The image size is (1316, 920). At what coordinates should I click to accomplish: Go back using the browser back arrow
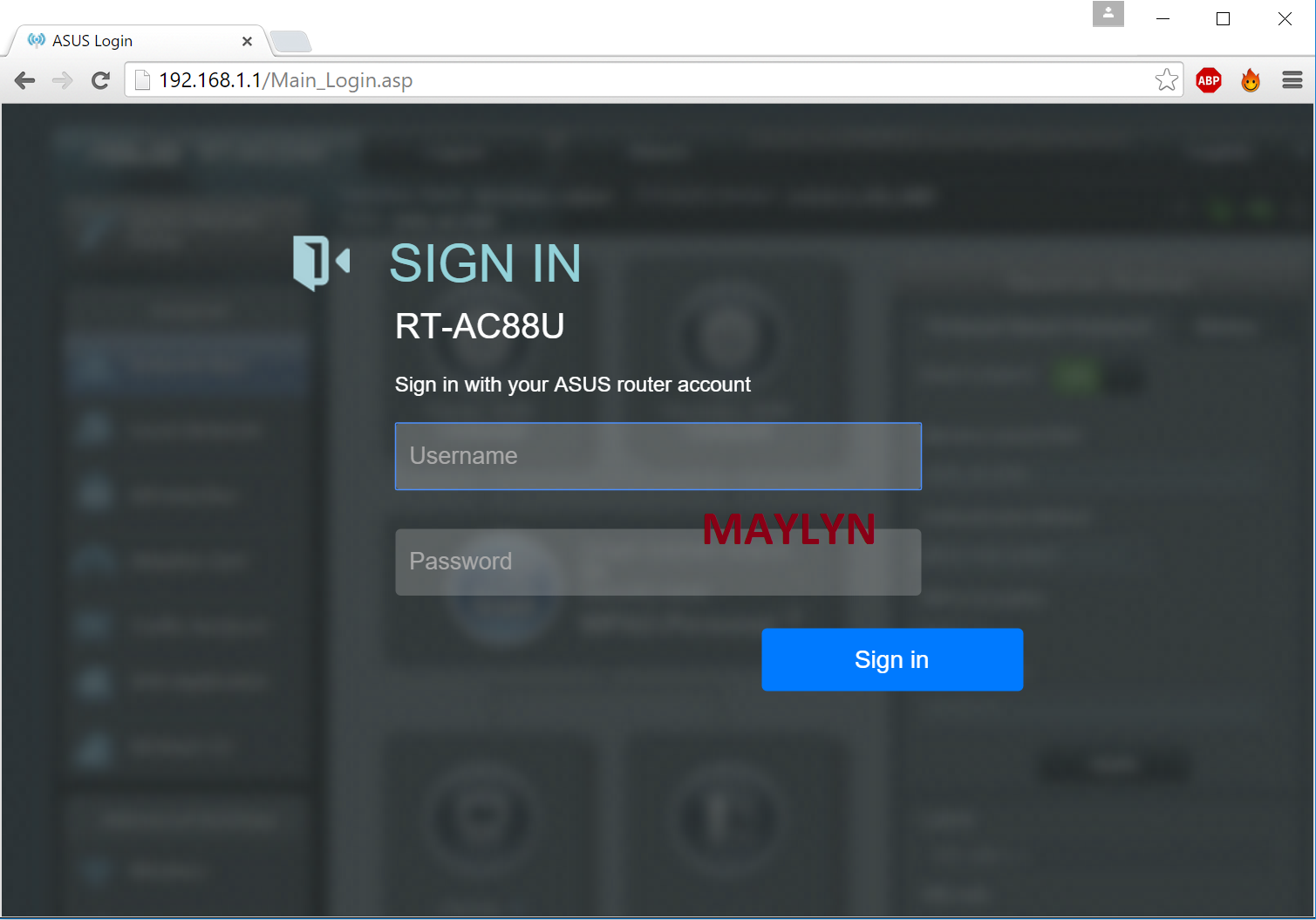24,81
